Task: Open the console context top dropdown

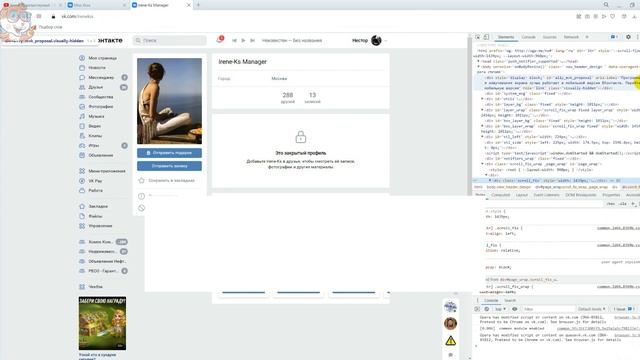Action: click(x=500, y=309)
